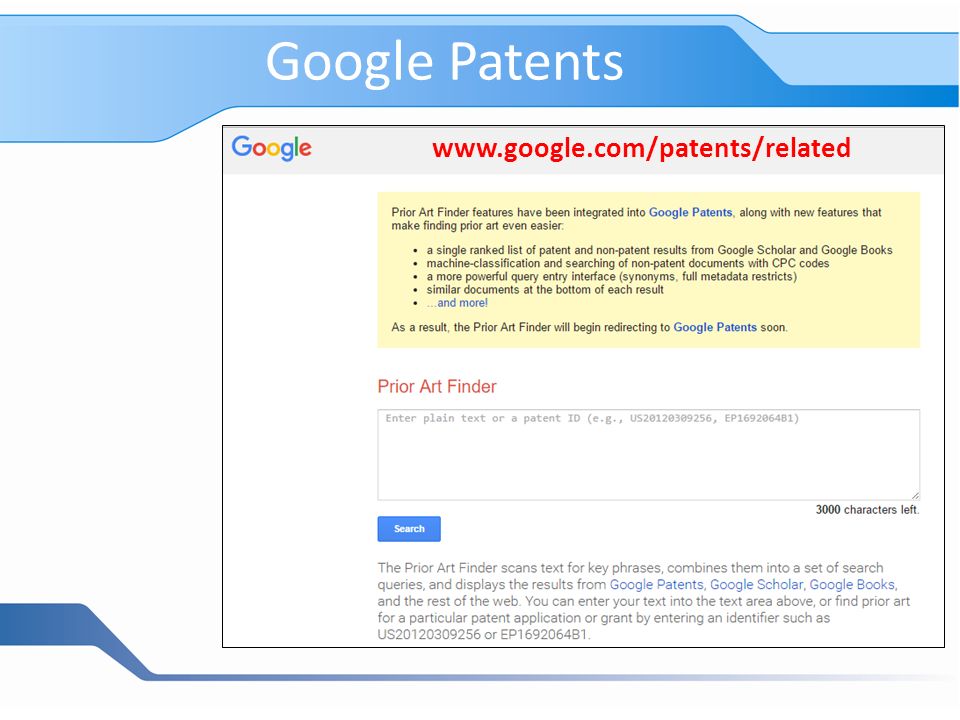Open Google Patents link in 'As a result' sentence

point(715,328)
